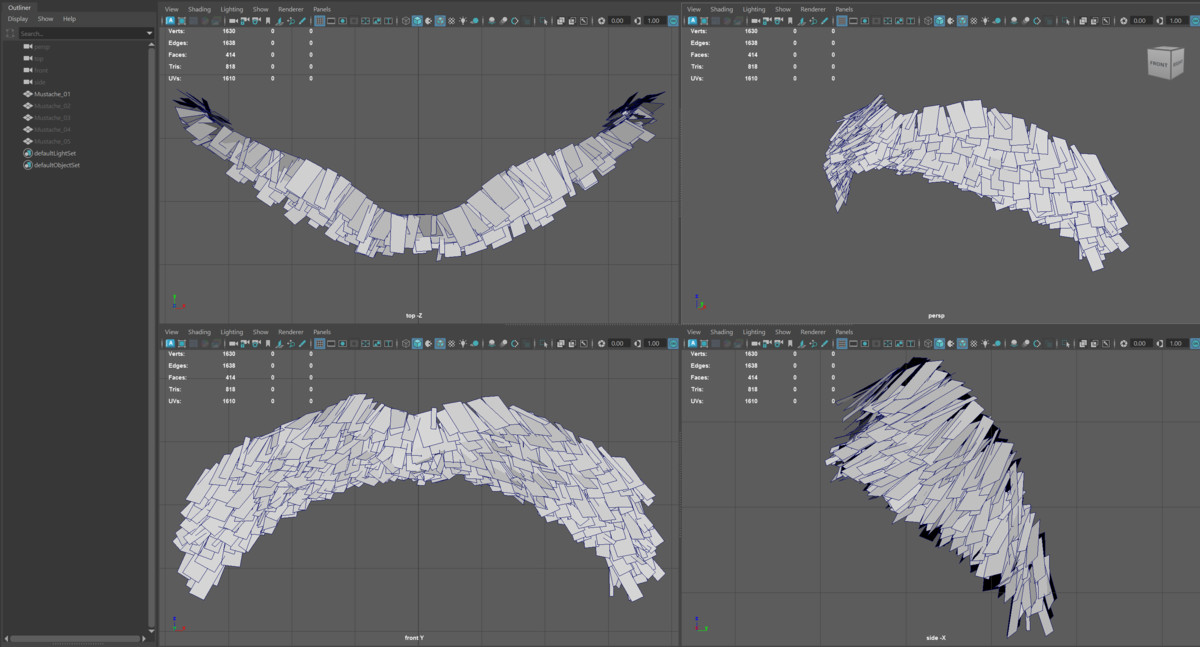Screen dimensions: 1200x647
Task: Open Camera Attributes icon in top -Z panel
Action: [256, 21]
